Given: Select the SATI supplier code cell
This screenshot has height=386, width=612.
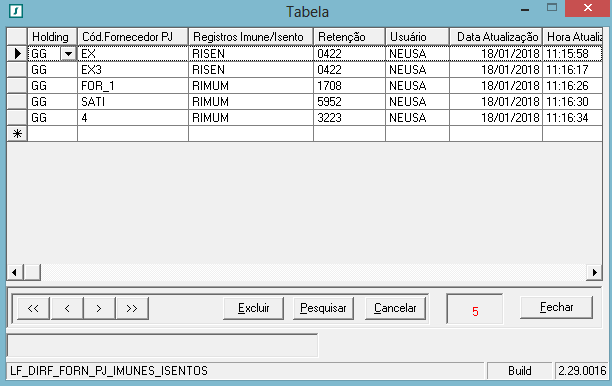Looking at the screenshot, I should (x=133, y=101).
